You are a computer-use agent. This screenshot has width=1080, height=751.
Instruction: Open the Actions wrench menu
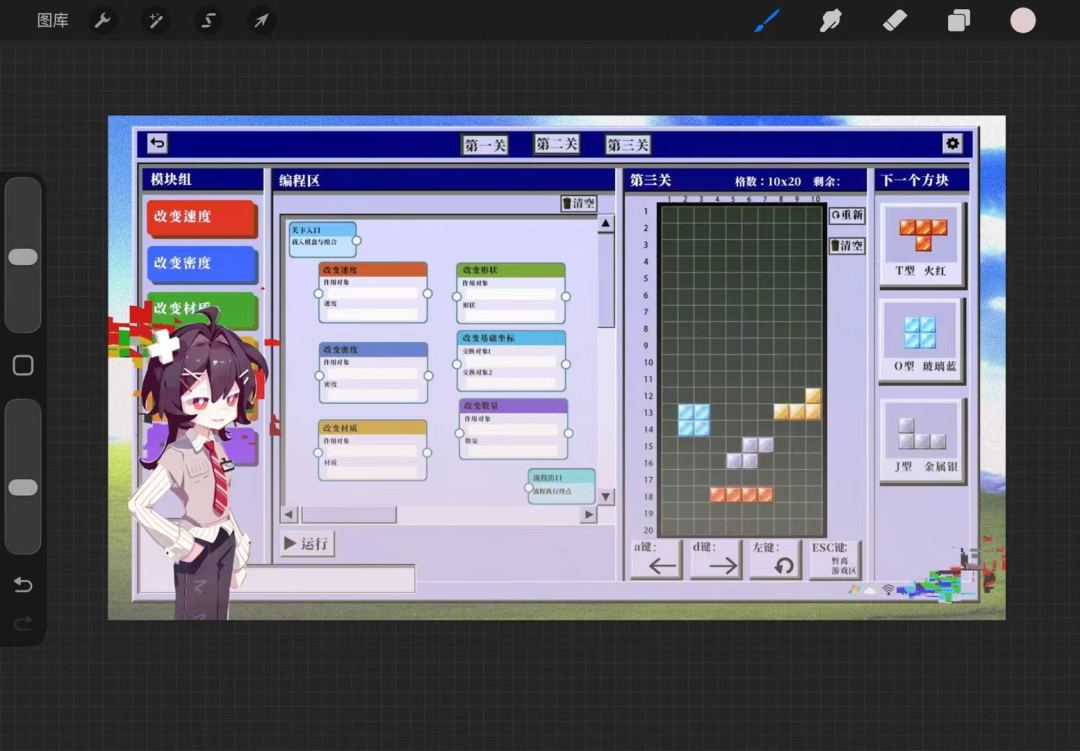103,21
